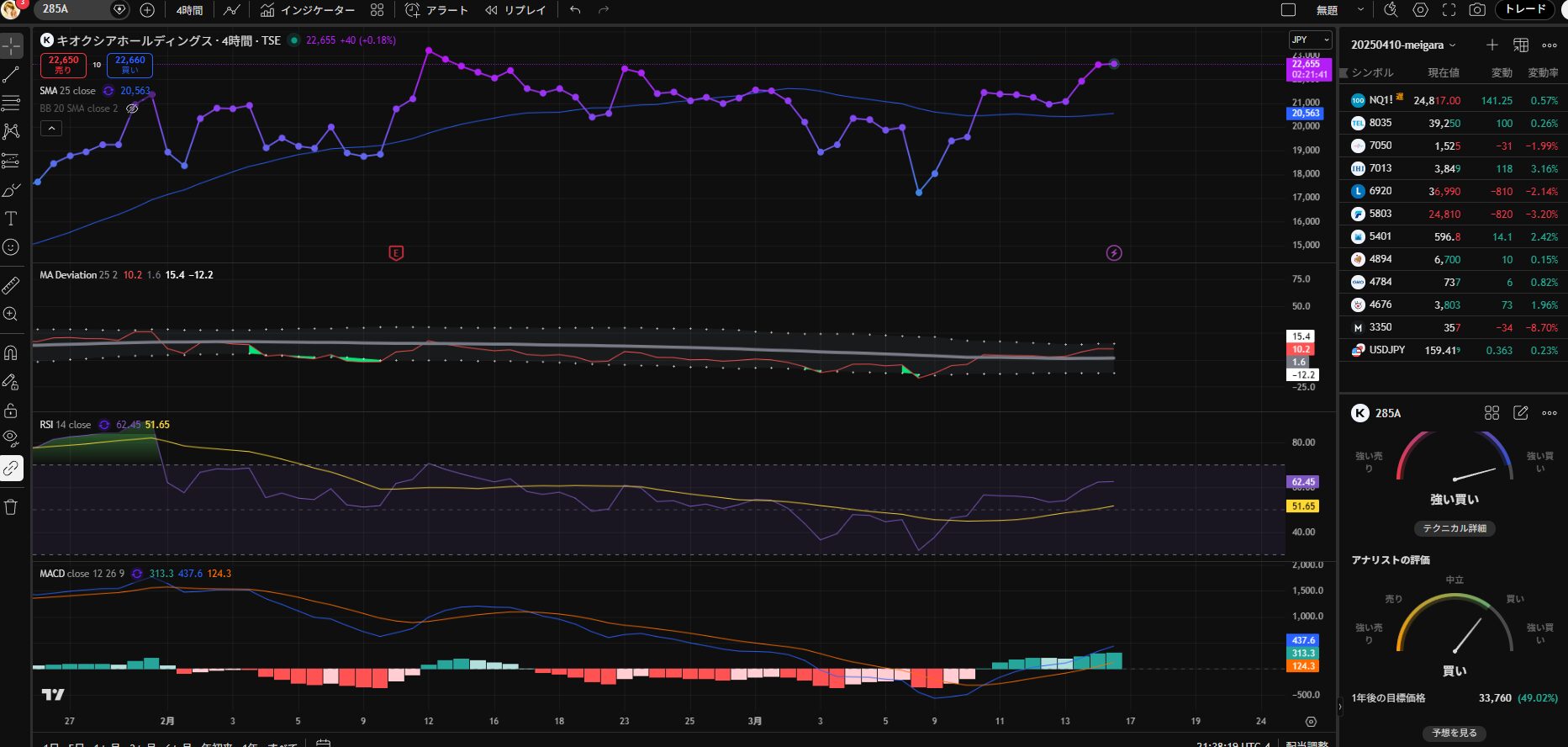Open the インジケーター indicators menu
The height and width of the screenshot is (747, 1568).
[308, 10]
